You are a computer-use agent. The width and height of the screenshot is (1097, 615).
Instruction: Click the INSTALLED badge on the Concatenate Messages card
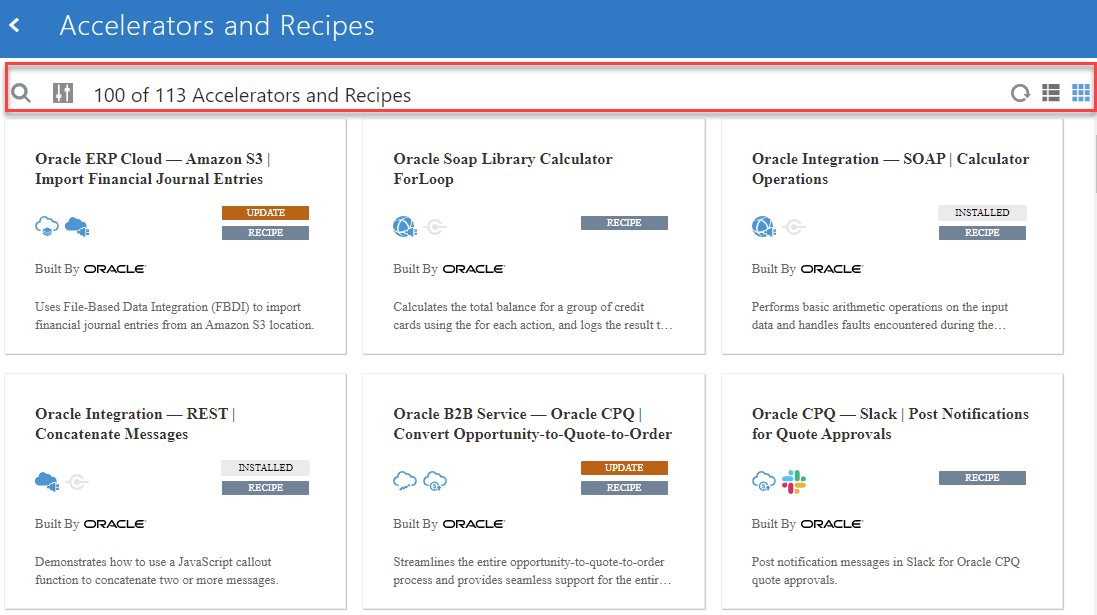[265, 467]
